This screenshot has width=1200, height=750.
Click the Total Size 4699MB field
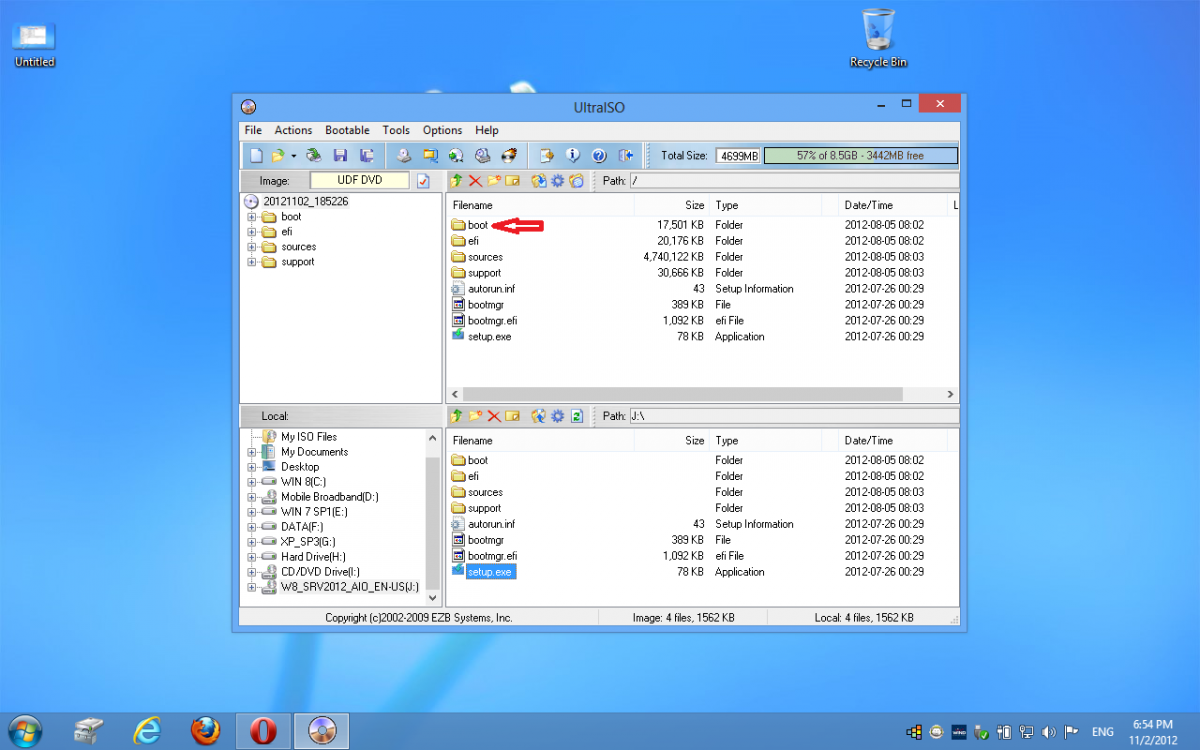(x=738, y=156)
